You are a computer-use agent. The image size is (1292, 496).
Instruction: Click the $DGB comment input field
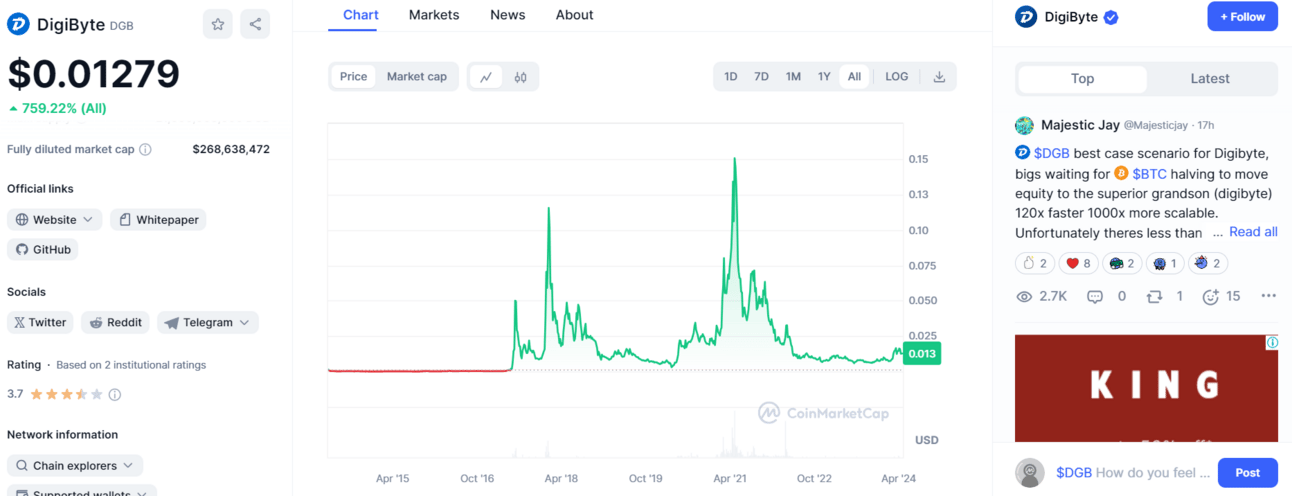pos(1133,473)
